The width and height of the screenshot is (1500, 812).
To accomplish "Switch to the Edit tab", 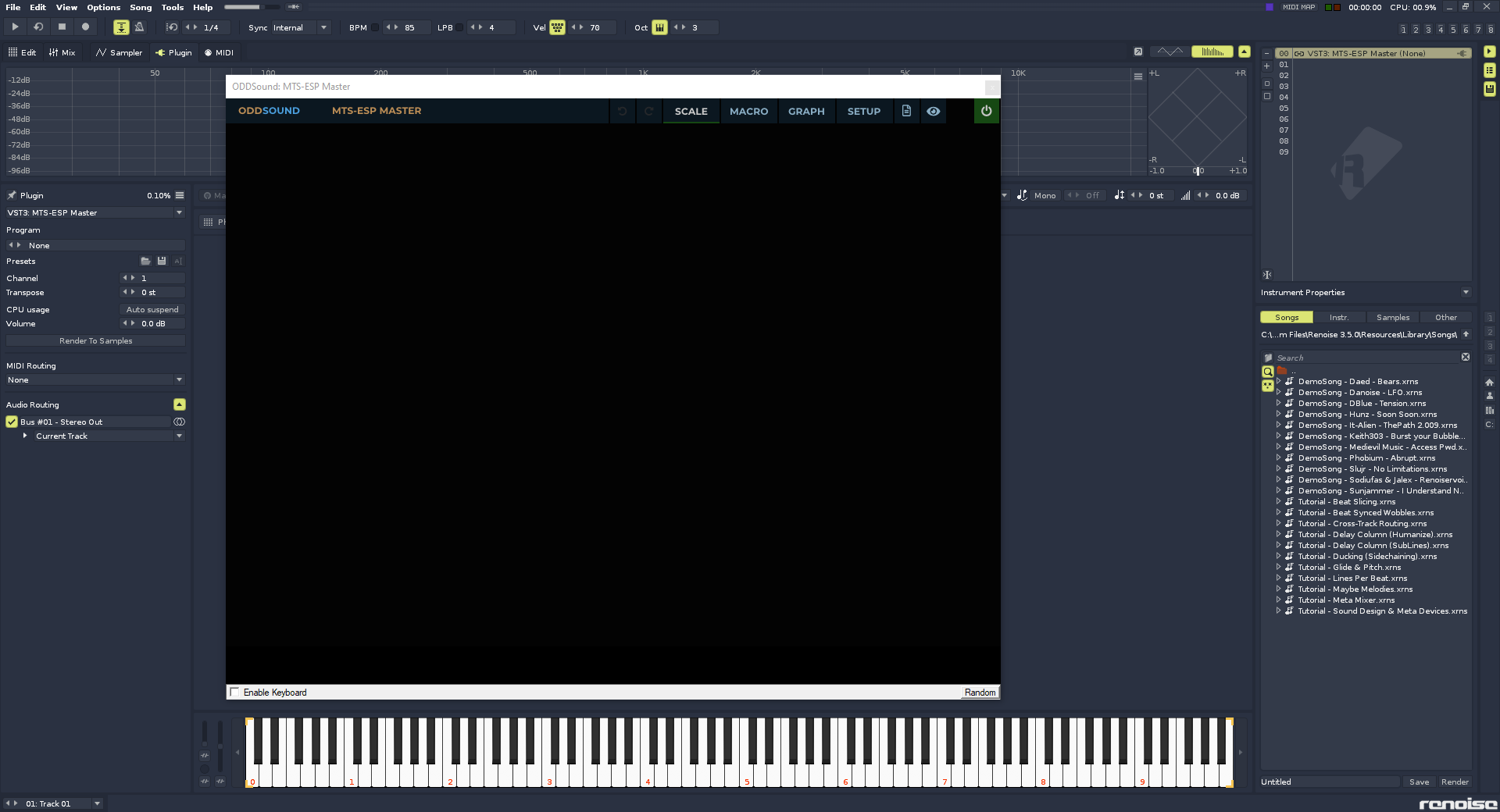I will click(x=22, y=52).
